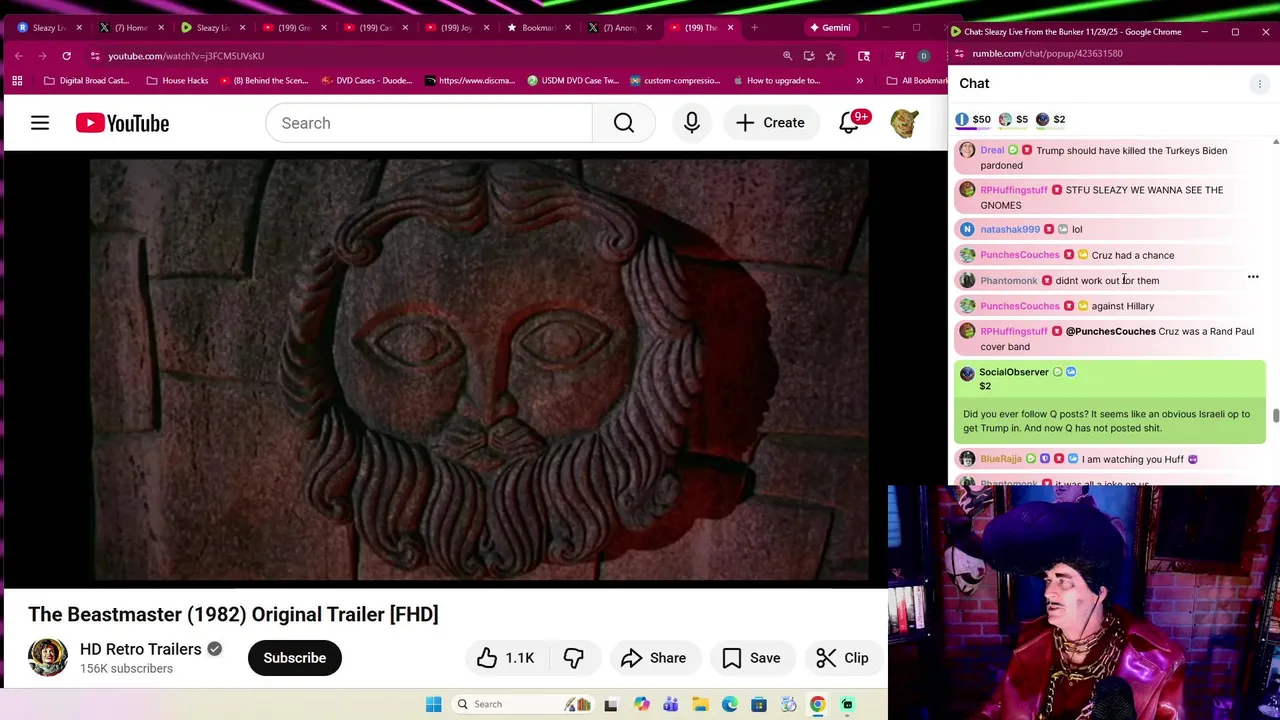Open All Bookmarks folder

917,80
